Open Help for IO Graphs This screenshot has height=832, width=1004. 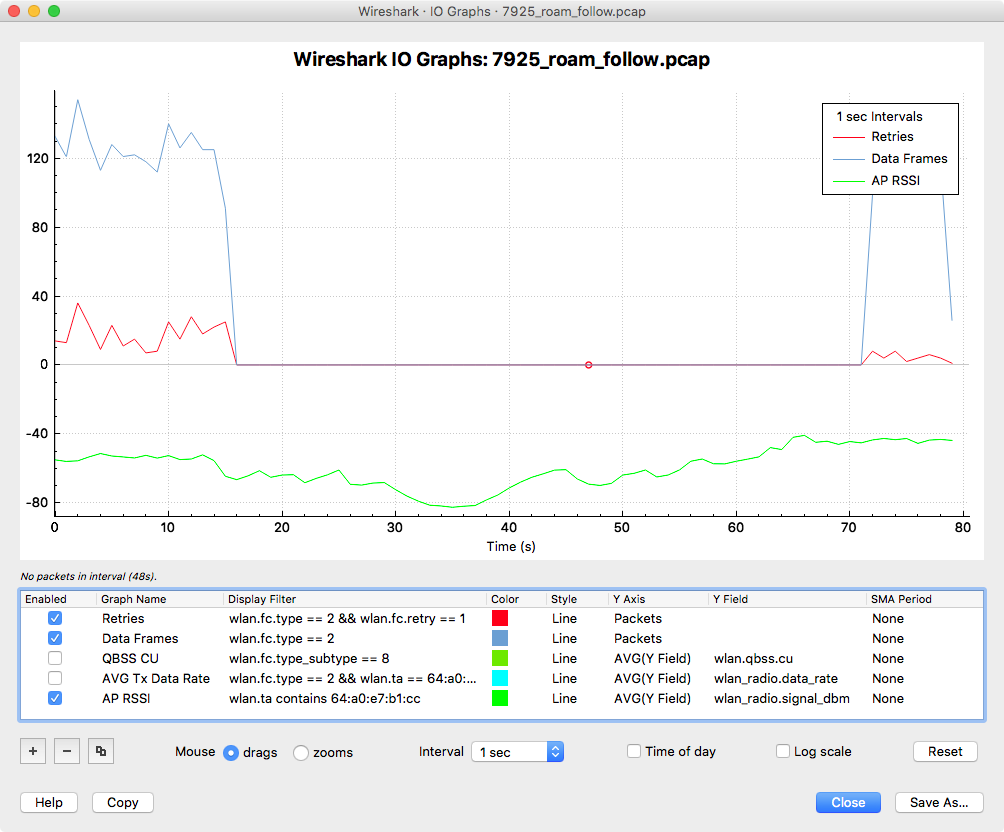pos(48,802)
